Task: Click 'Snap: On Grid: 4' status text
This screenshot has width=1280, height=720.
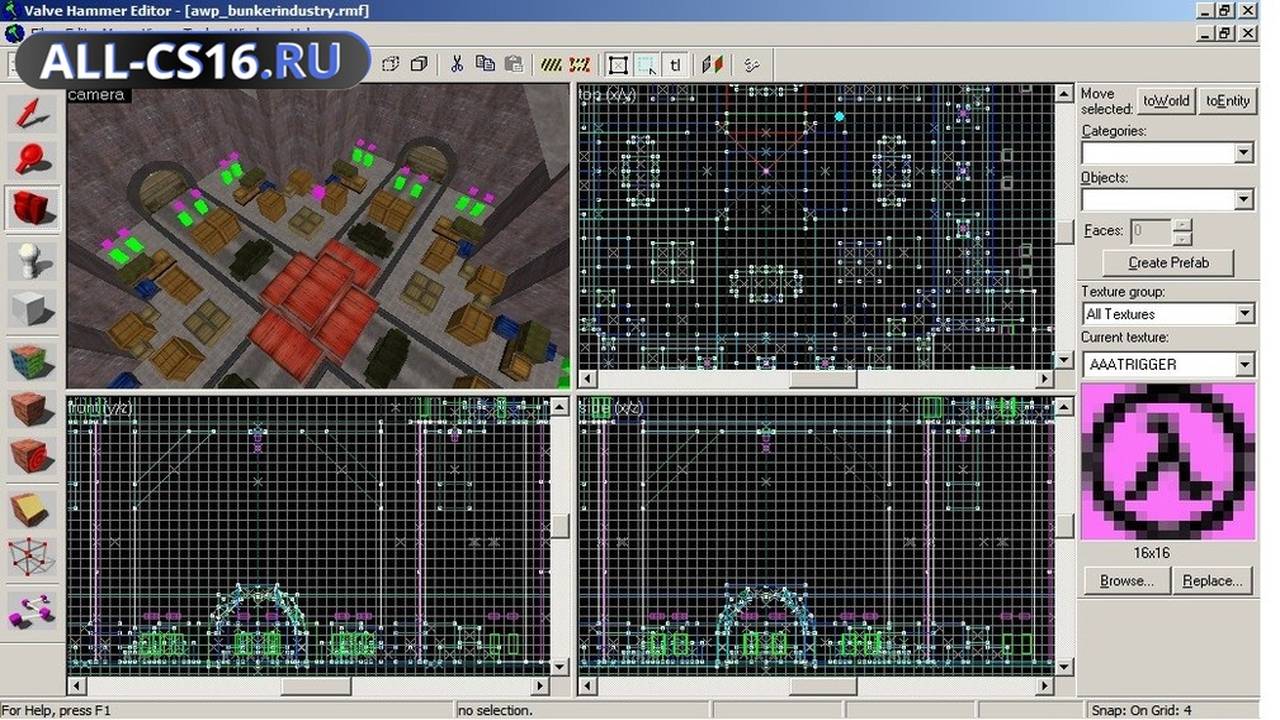Action: point(1142,710)
